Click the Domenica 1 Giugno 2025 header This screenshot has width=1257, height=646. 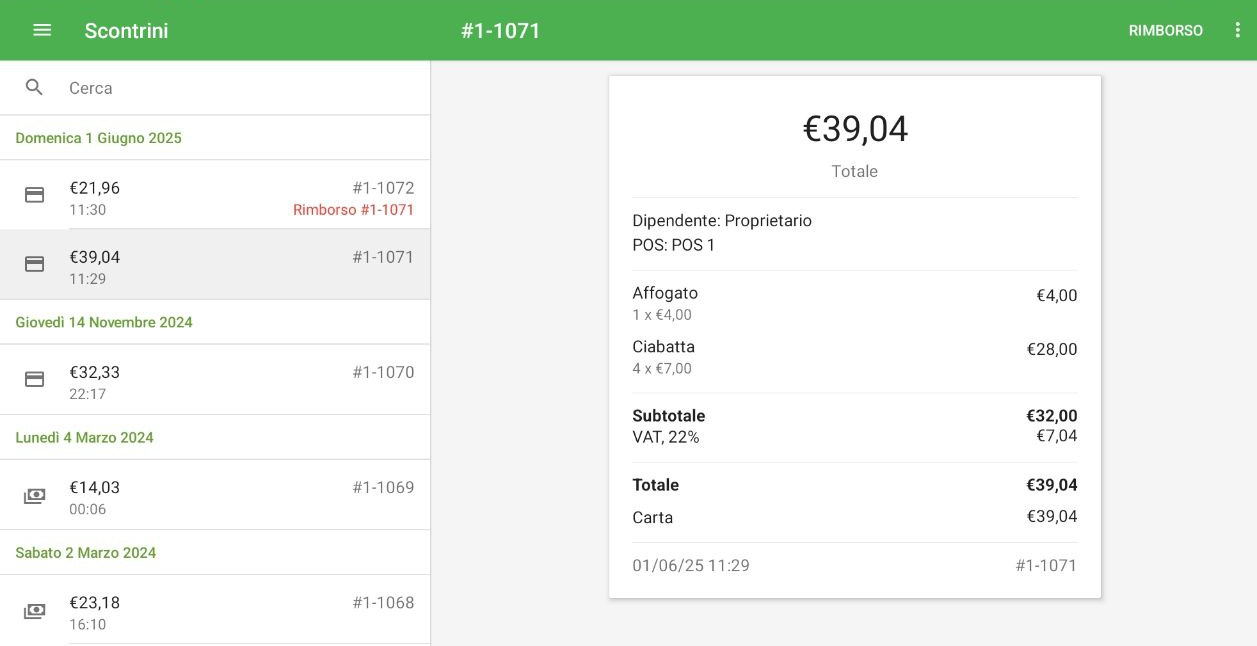[98, 138]
